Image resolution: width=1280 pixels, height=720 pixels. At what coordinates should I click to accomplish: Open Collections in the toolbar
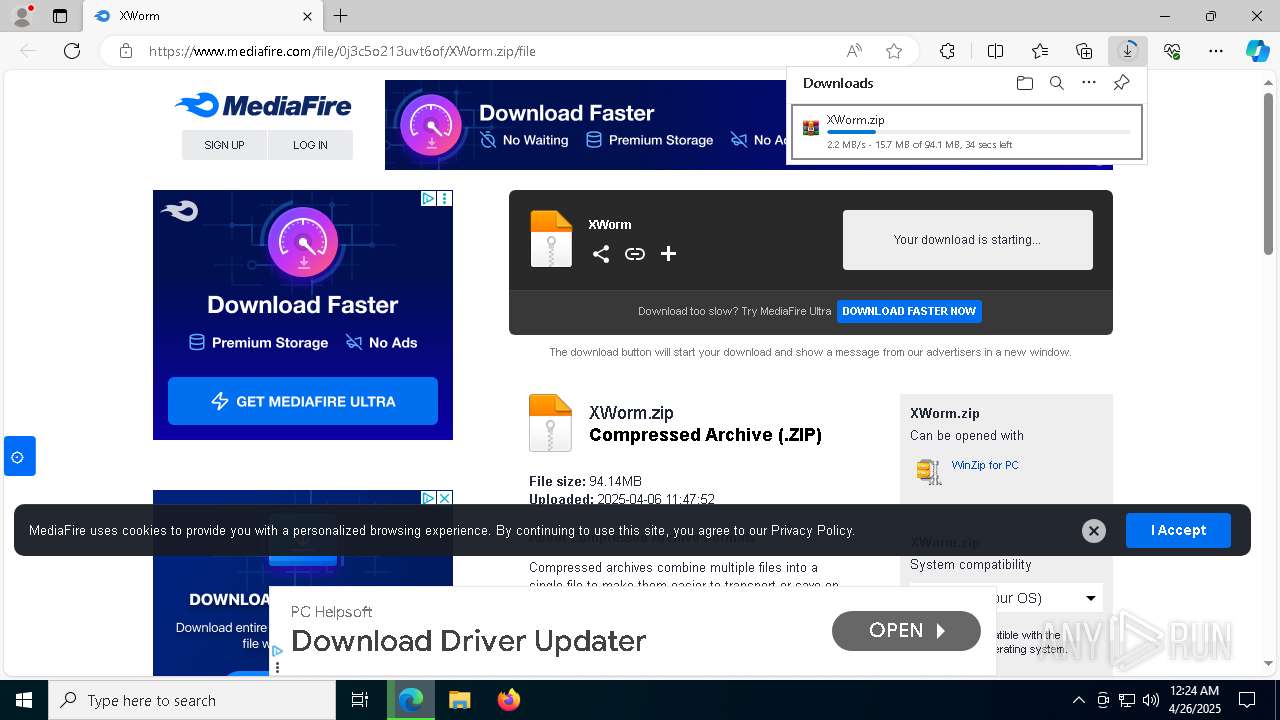1084,51
